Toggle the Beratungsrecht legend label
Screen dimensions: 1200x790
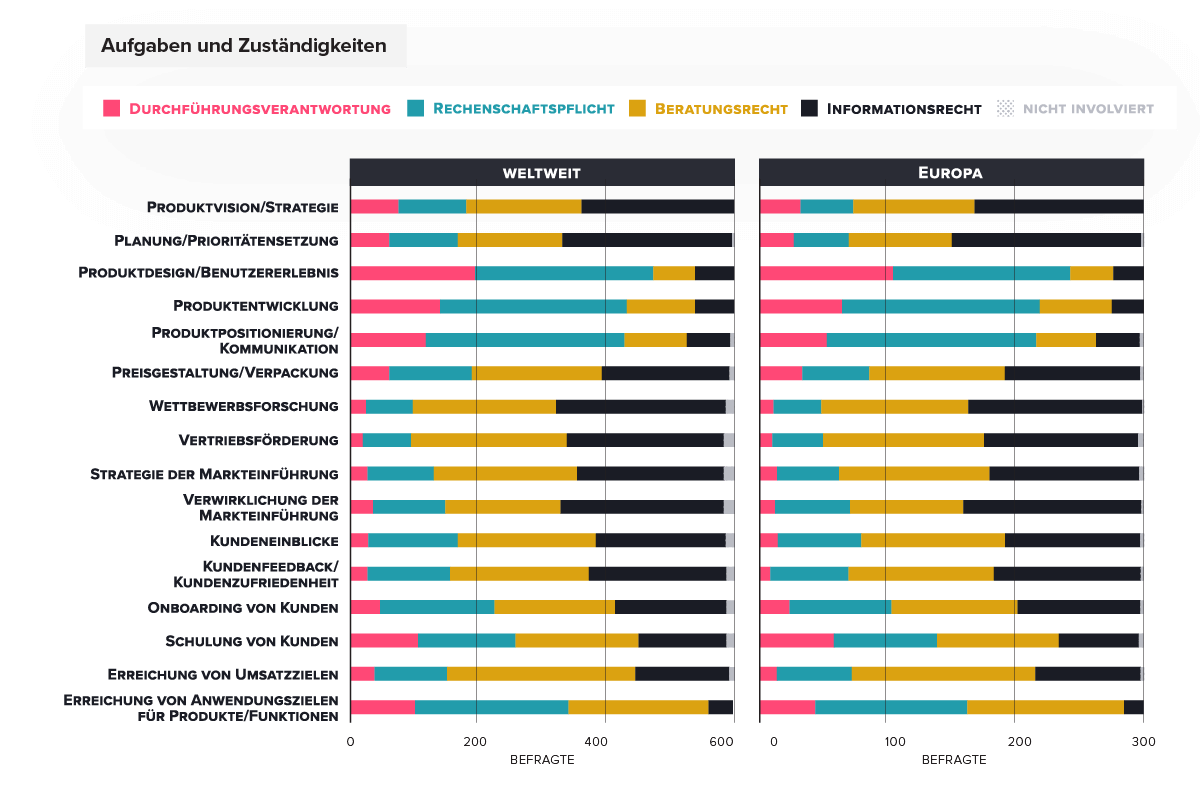(x=721, y=109)
